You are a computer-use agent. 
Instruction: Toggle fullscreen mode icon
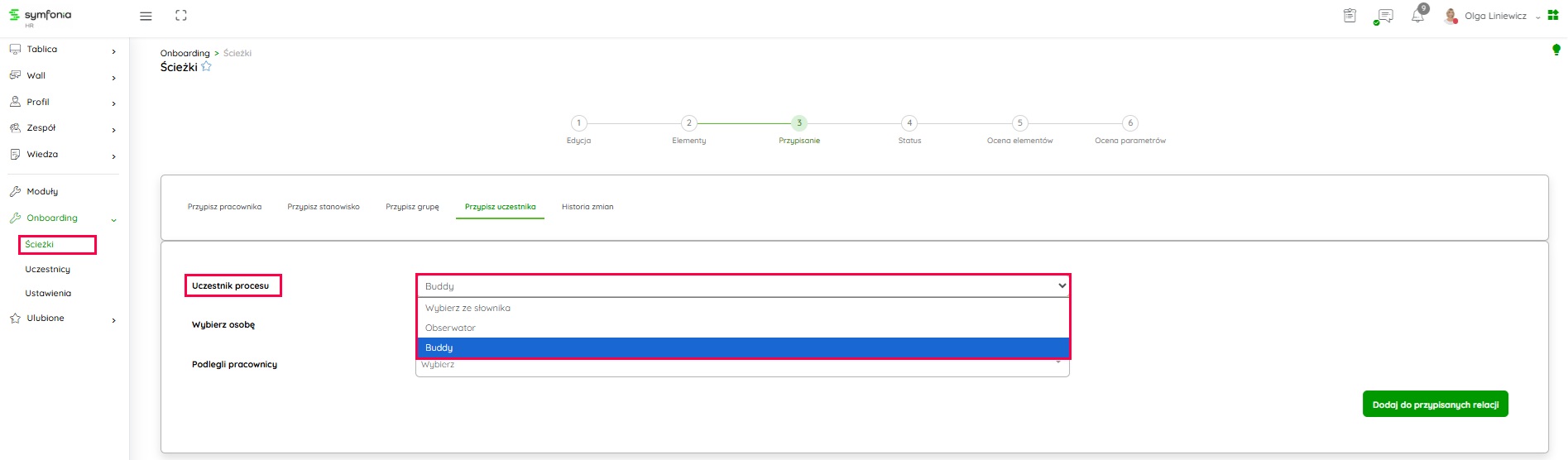[181, 16]
